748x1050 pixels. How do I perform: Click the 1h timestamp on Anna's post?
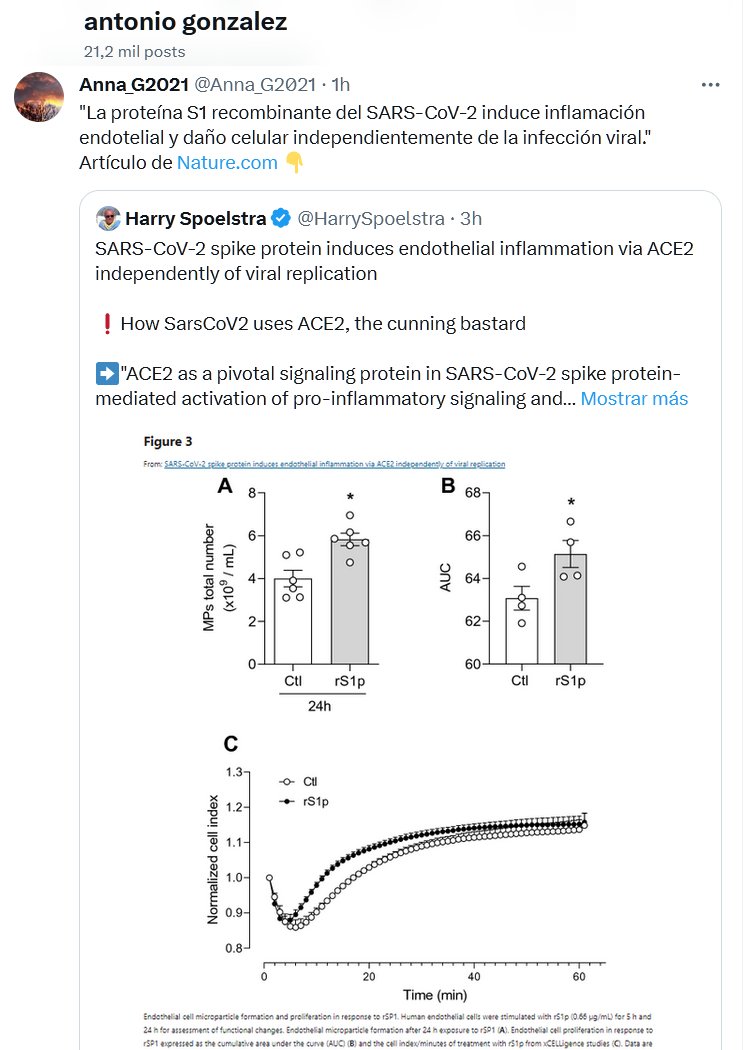[x=340, y=84]
